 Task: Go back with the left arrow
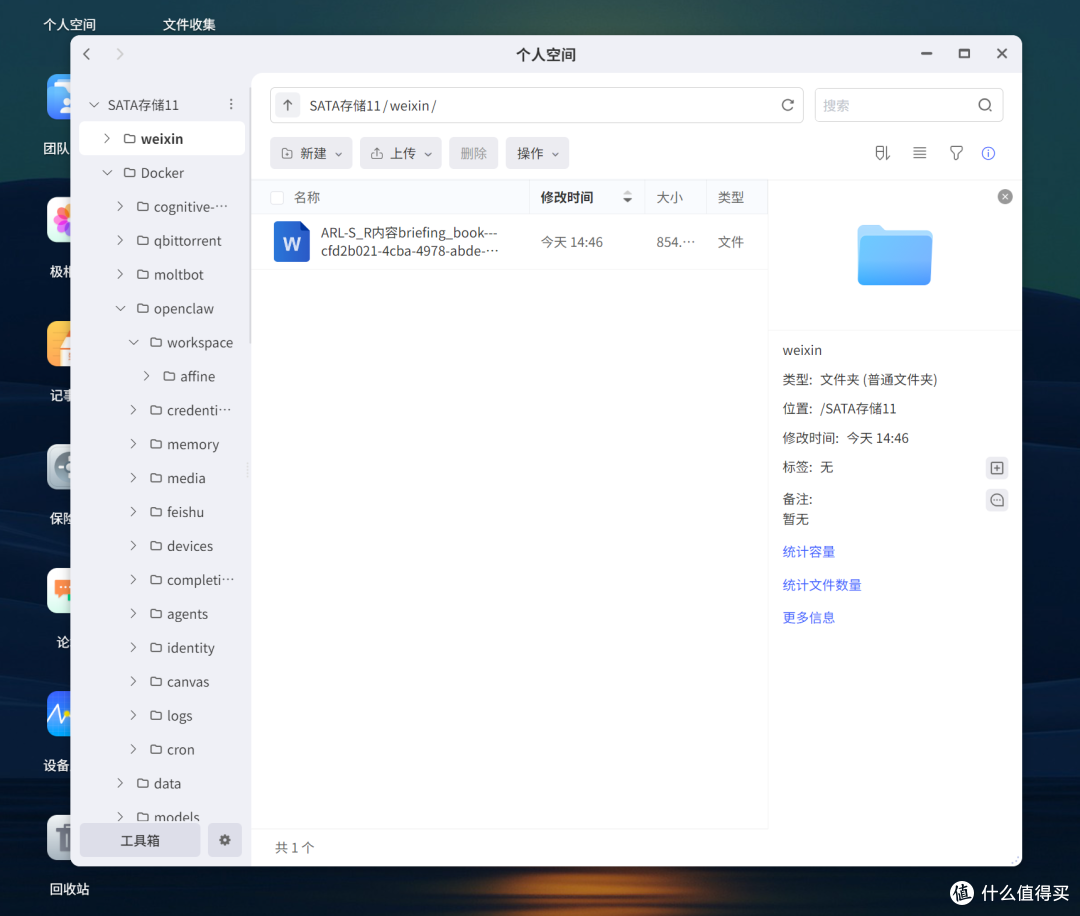pyautogui.click(x=87, y=54)
